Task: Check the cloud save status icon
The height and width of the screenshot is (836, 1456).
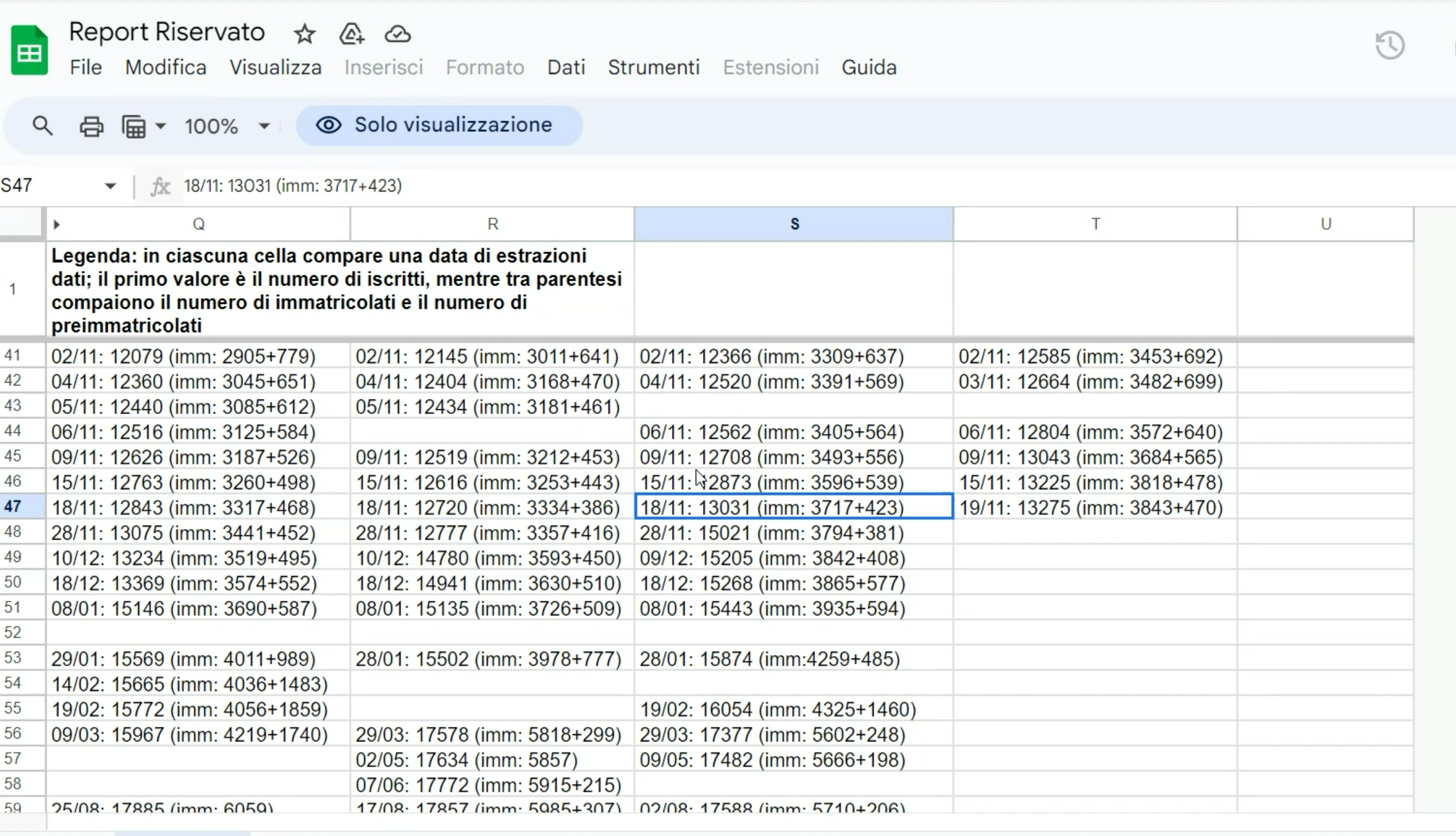Action: point(397,34)
